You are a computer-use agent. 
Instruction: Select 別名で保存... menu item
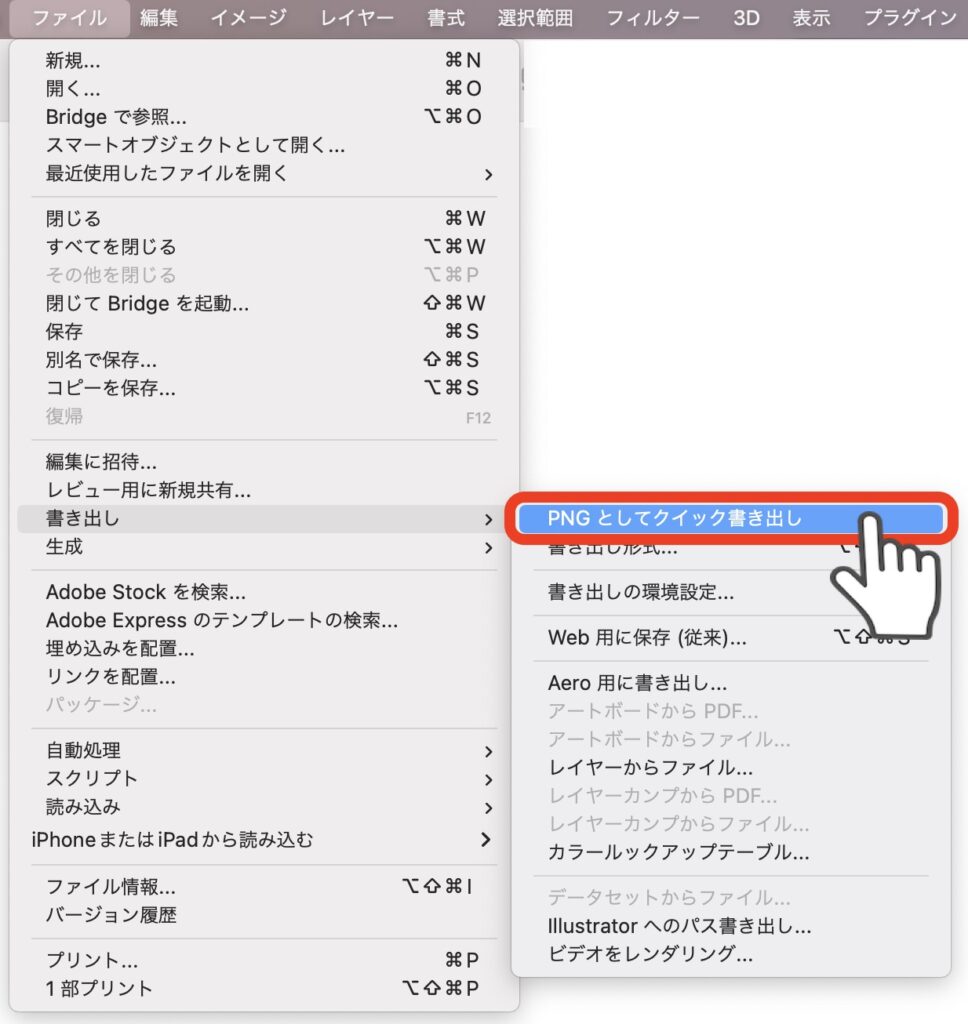pyautogui.click(x=101, y=359)
